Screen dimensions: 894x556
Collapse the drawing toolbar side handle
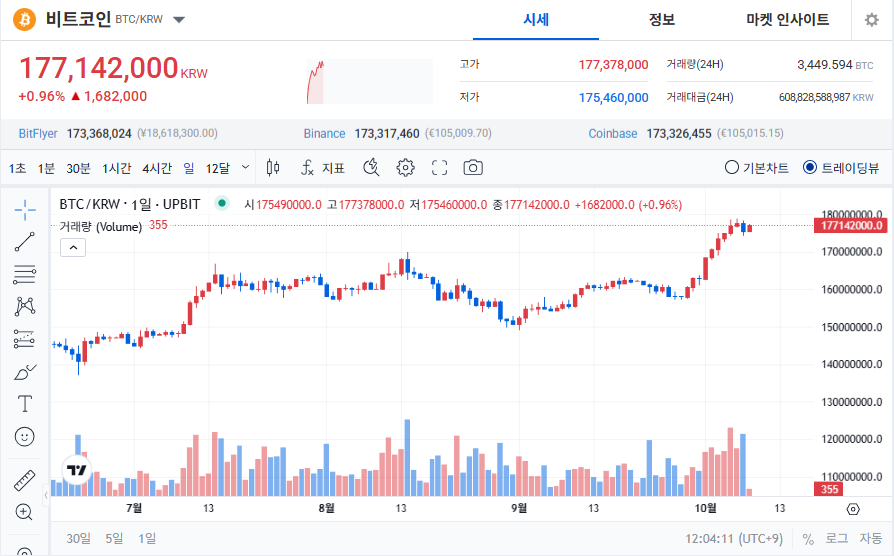[46, 496]
